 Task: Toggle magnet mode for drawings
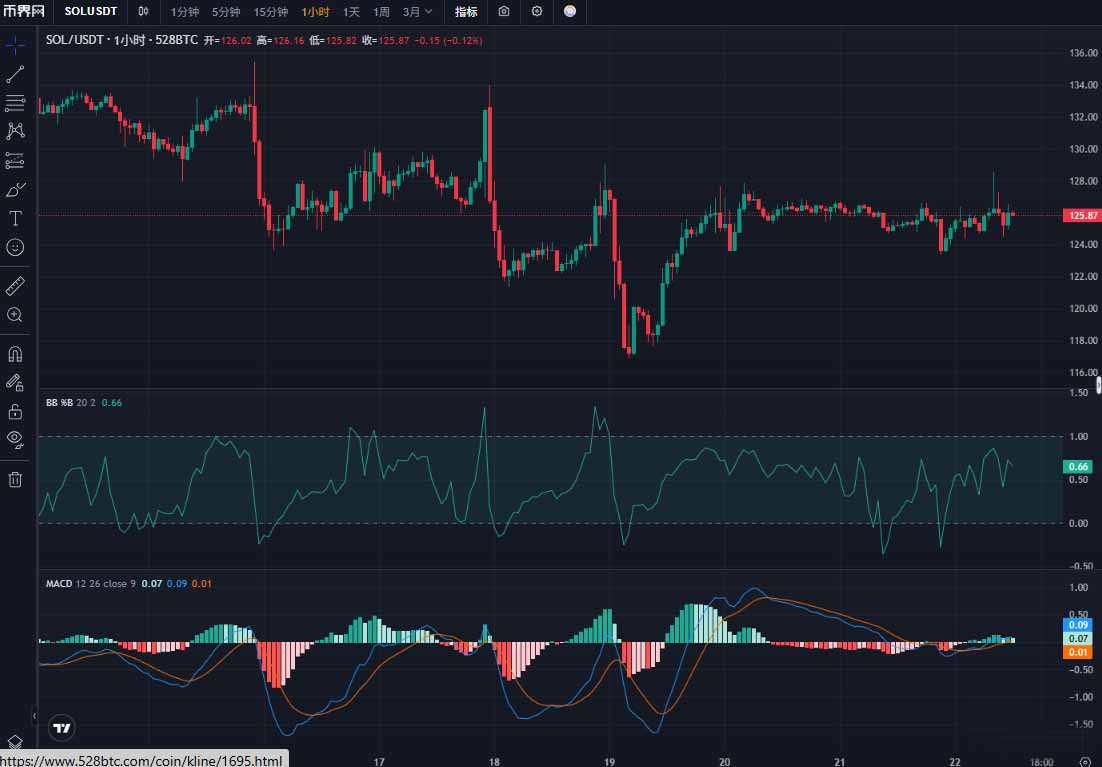[15, 354]
